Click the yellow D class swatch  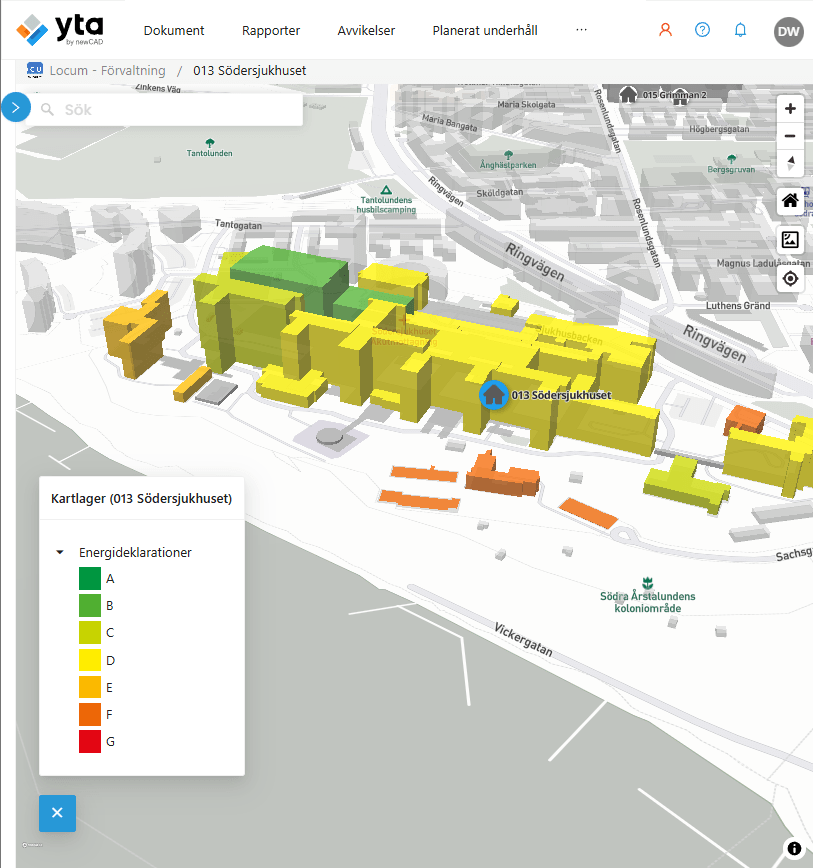90,660
